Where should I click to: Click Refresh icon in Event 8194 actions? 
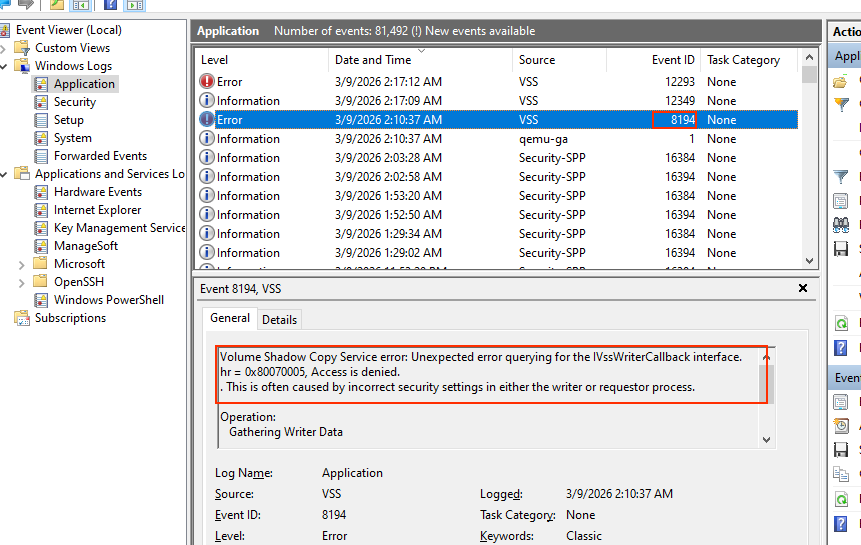point(841,499)
